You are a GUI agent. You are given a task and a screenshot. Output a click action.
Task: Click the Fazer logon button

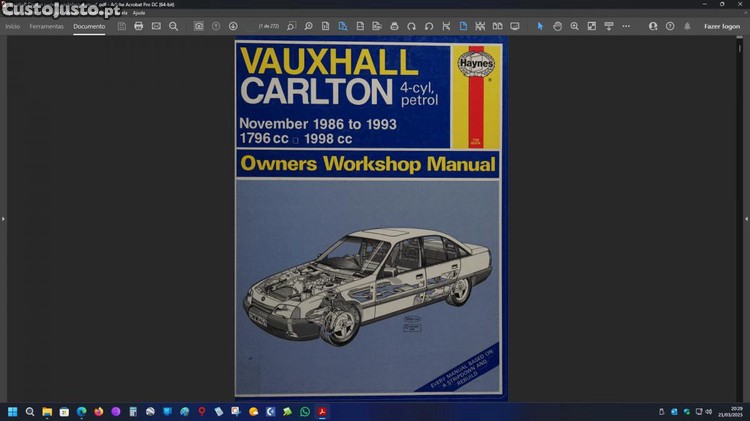click(722, 26)
